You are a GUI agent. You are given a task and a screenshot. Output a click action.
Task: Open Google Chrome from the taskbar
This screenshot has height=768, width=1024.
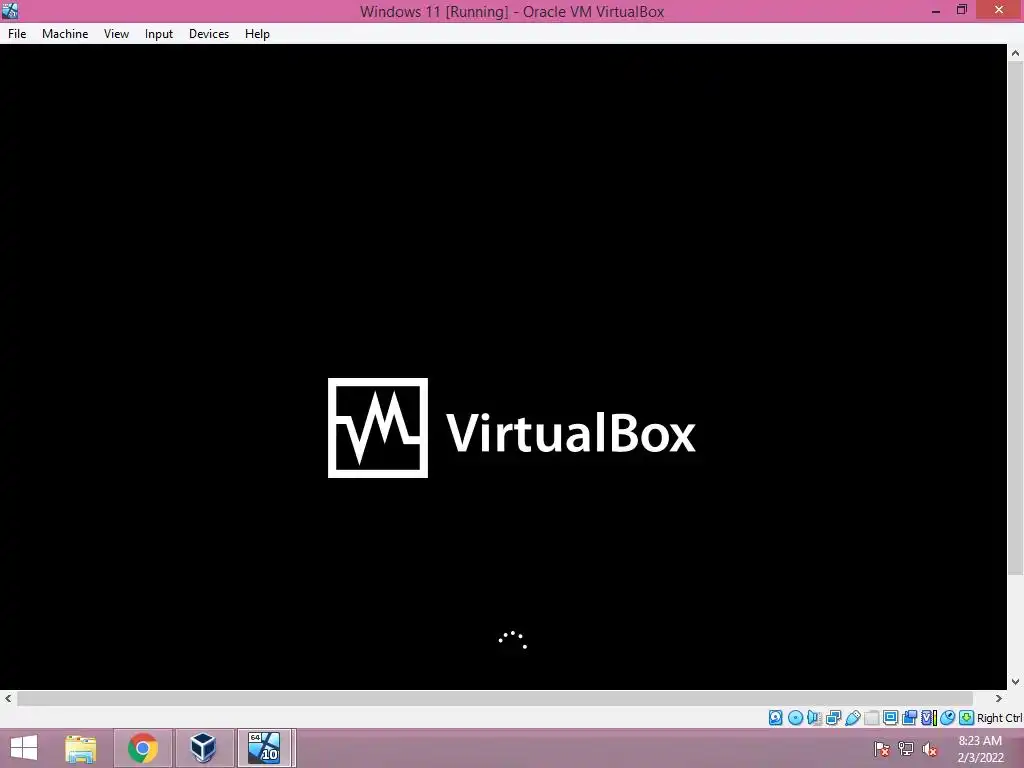[143, 748]
